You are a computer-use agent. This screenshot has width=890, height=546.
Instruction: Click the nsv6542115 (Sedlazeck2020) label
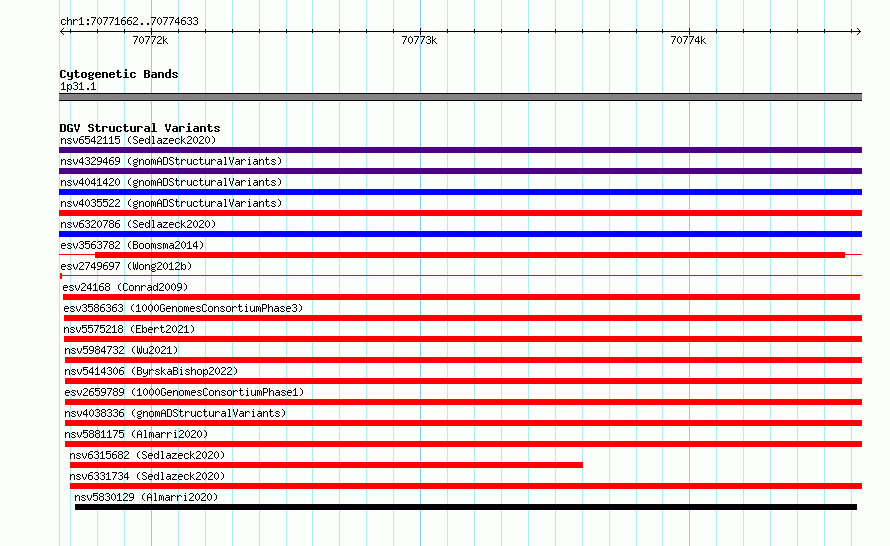point(138,140)
